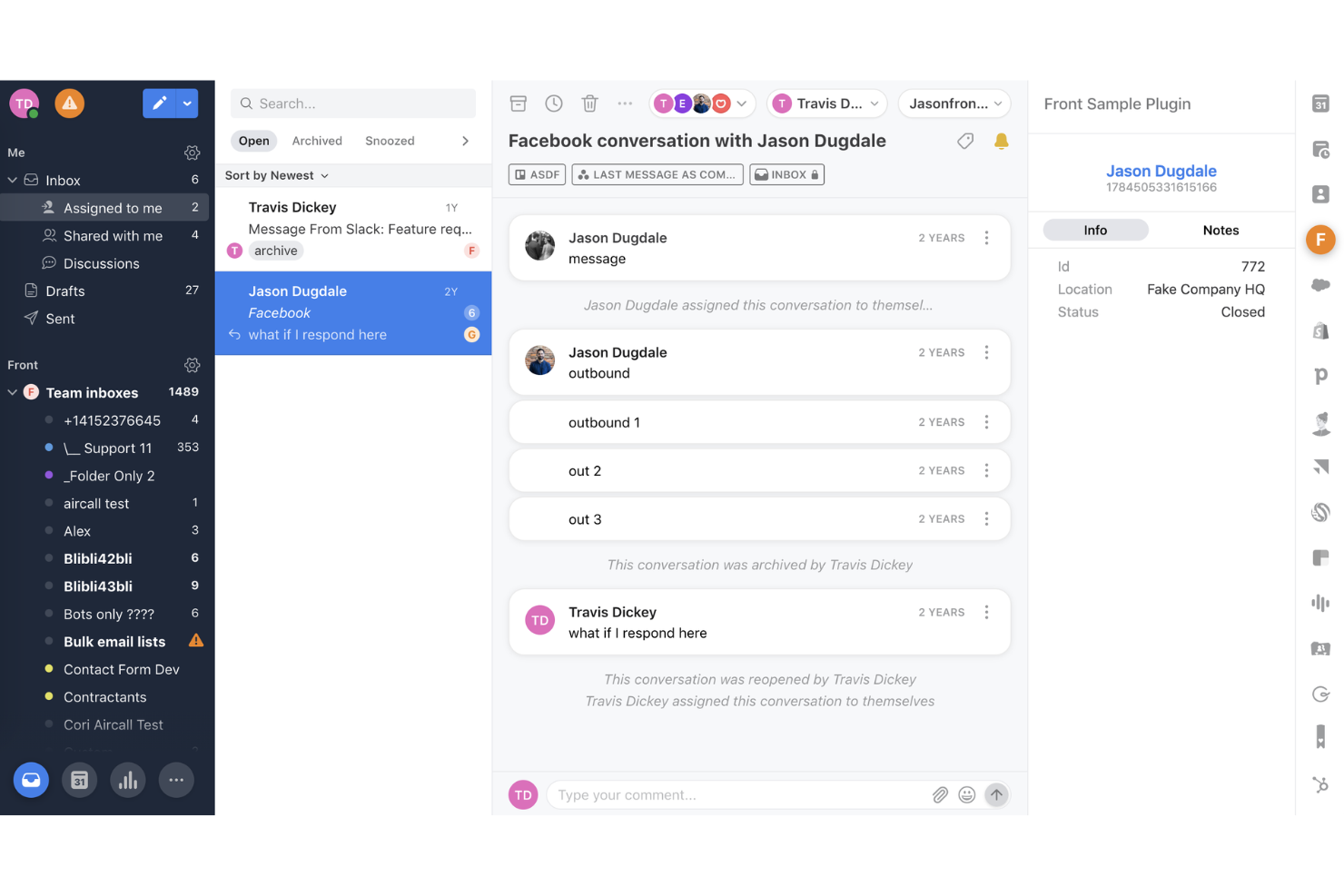The height and width of the screenshot is (896, 1344).
Task: Click the Jason Dugdale name link
Action: coord(1161,171)
